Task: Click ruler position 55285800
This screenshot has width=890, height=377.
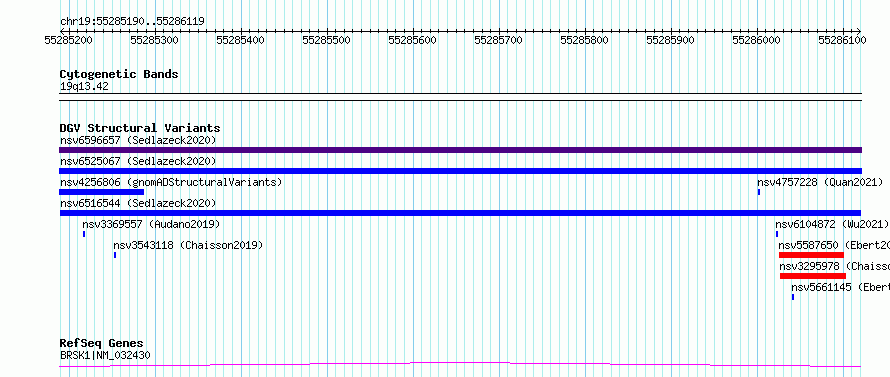Action: click(584, 40)
